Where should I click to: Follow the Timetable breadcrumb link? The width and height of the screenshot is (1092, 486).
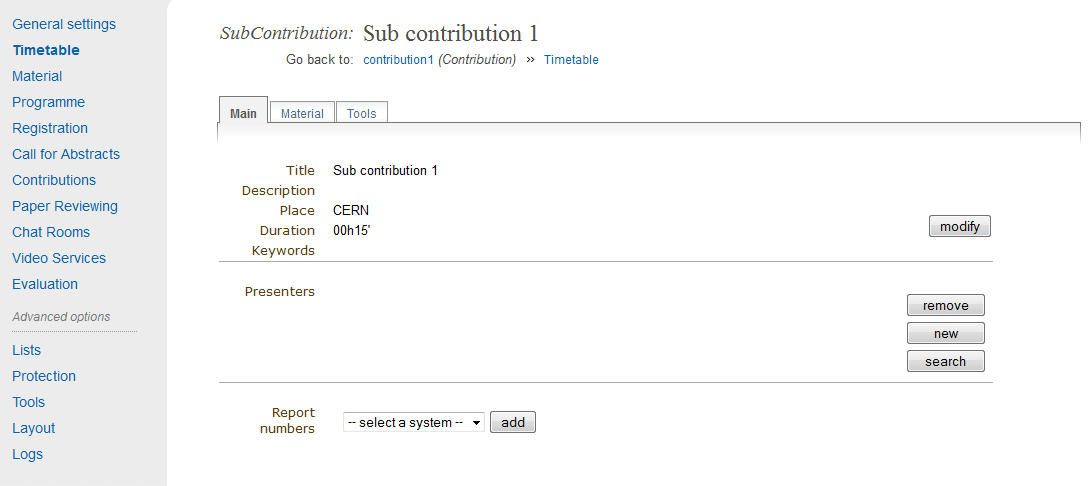pyautogui.click(x=571, y=60)
